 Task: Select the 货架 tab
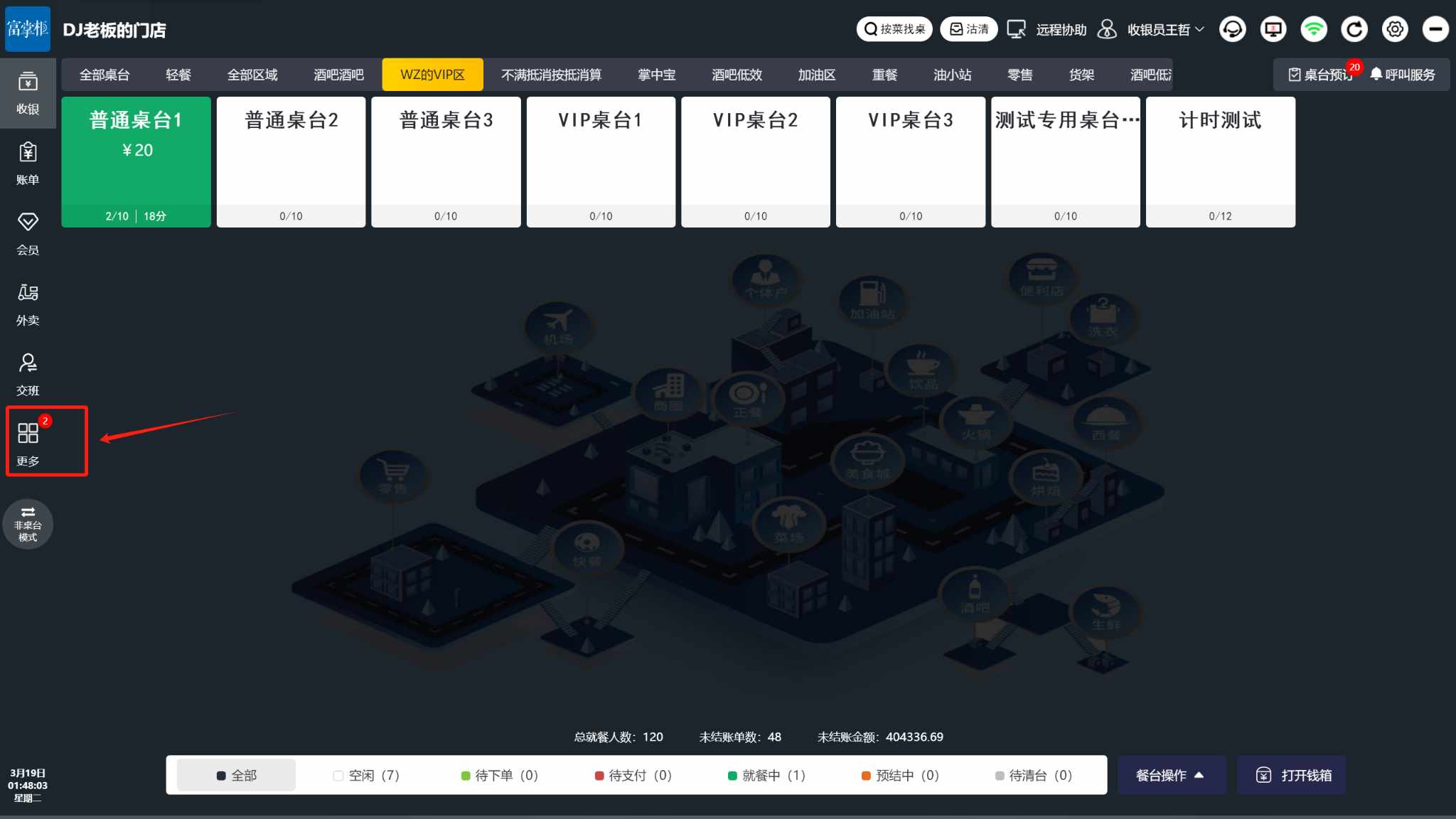1081,75
